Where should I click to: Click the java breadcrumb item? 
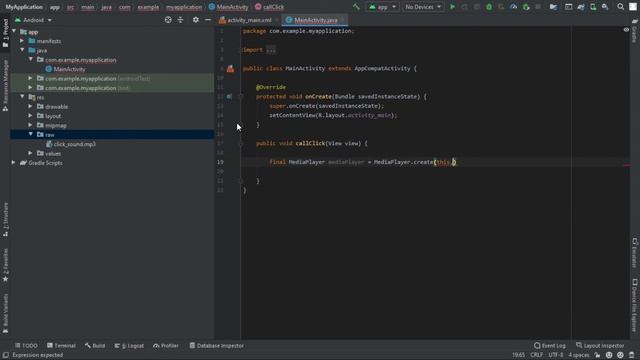tap(106, 7)
